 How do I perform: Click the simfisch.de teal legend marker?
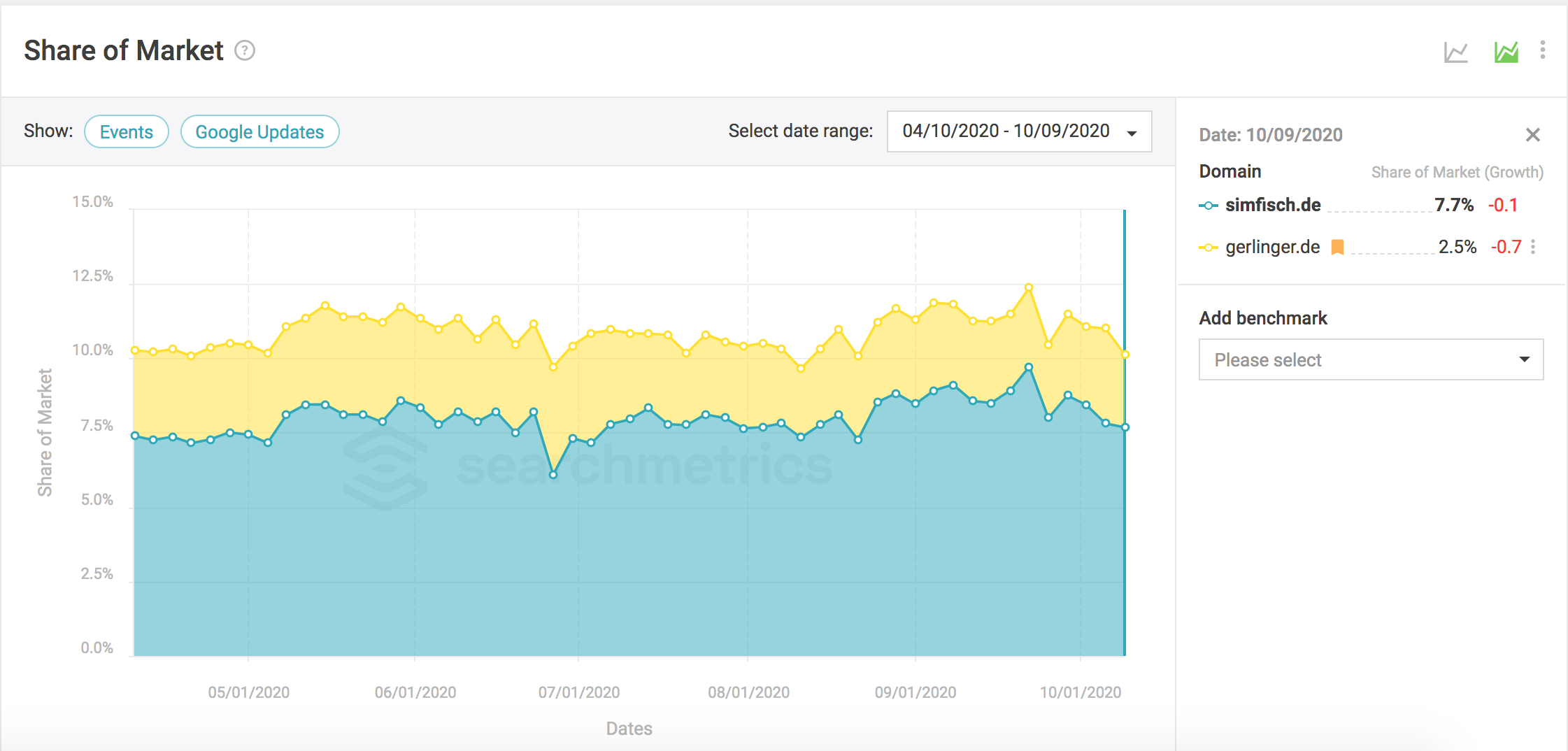pos(1208,206)
